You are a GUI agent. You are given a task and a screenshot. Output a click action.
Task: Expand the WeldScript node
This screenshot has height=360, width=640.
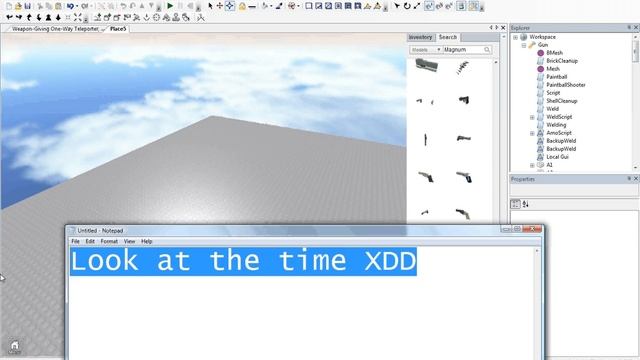(x=532, y=117)
